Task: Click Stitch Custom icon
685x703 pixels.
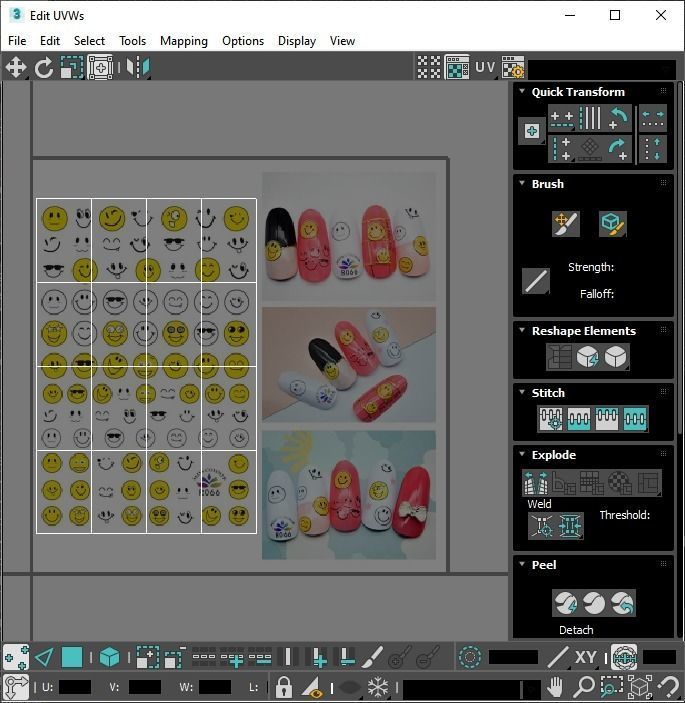Action: point(635,418)
